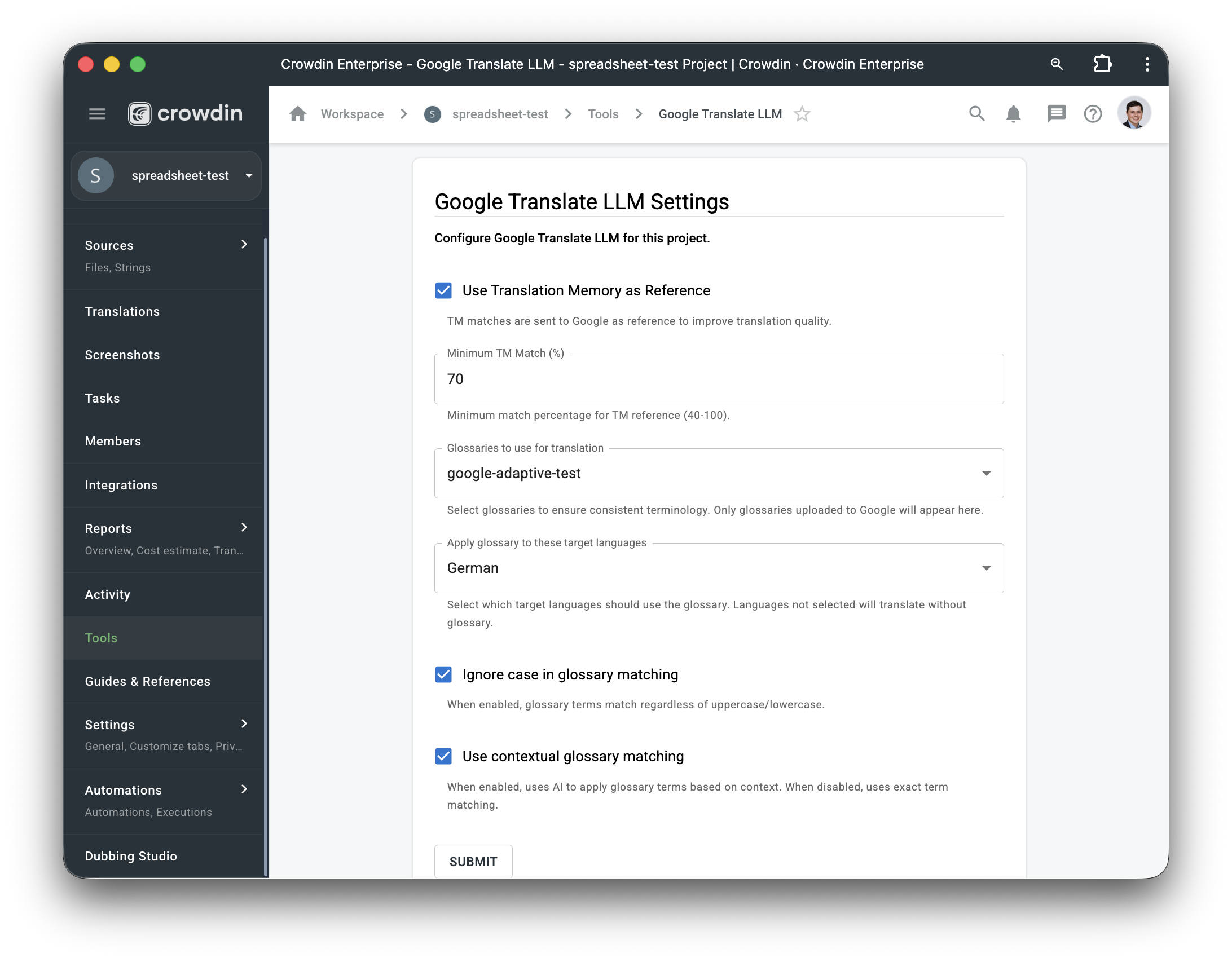The width and height of the screenshot is (1232, 962).
Task: Click 'General, Customize tabs' subtitle under Settings
Action: click(164, 746)
